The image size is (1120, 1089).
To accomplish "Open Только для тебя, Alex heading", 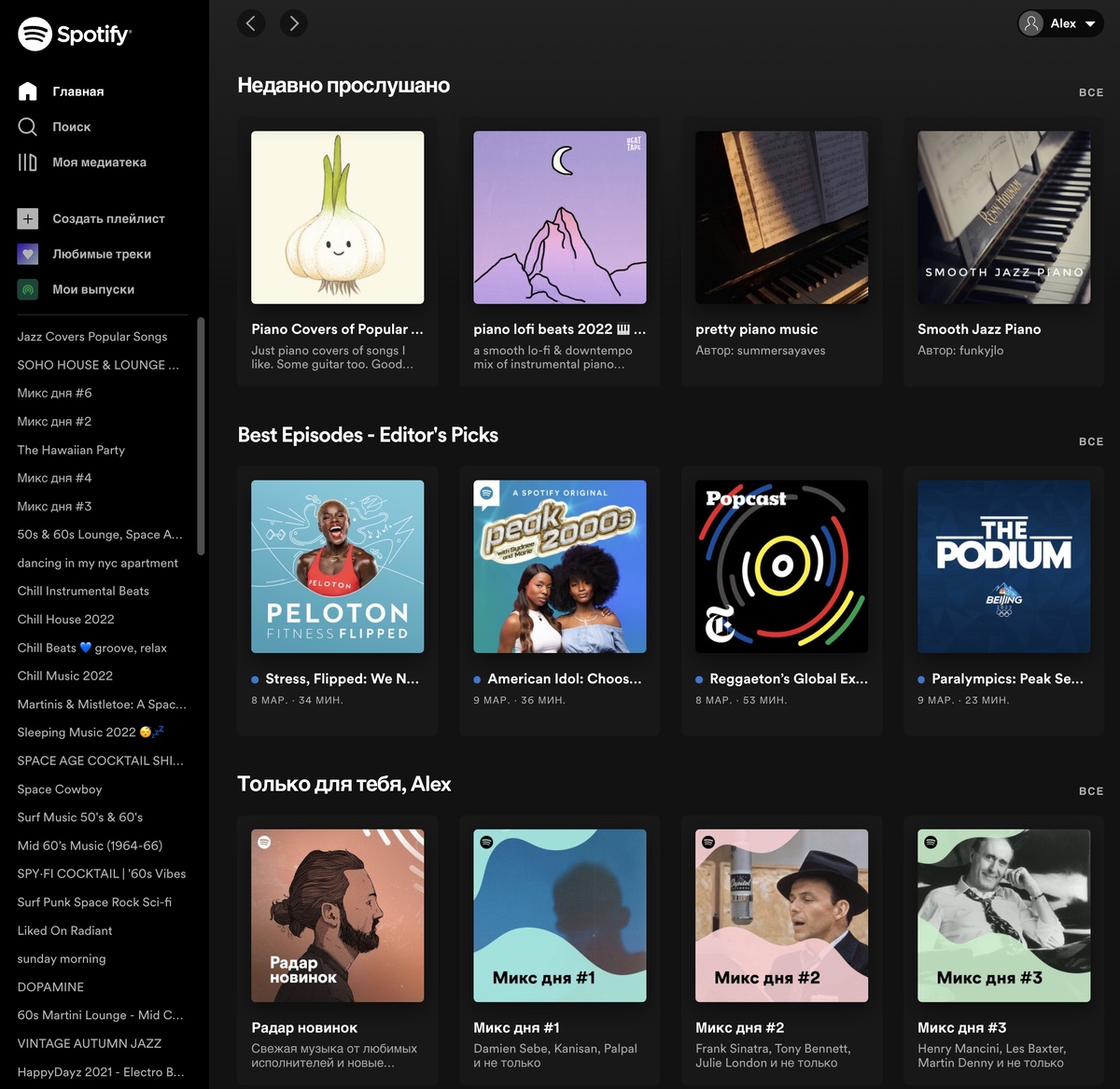I will click(344, 784).
